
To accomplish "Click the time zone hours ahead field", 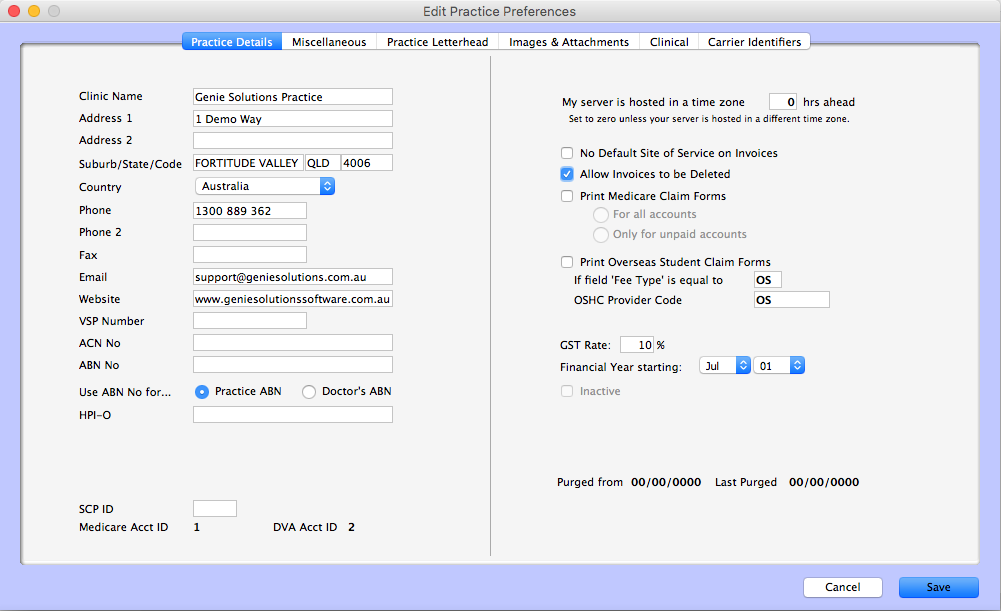I will coord(783,101).
